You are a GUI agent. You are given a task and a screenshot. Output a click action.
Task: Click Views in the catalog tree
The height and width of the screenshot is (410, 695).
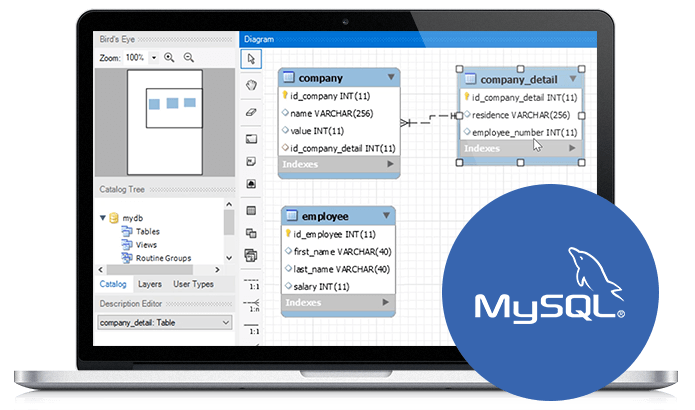tap(146, 244)
